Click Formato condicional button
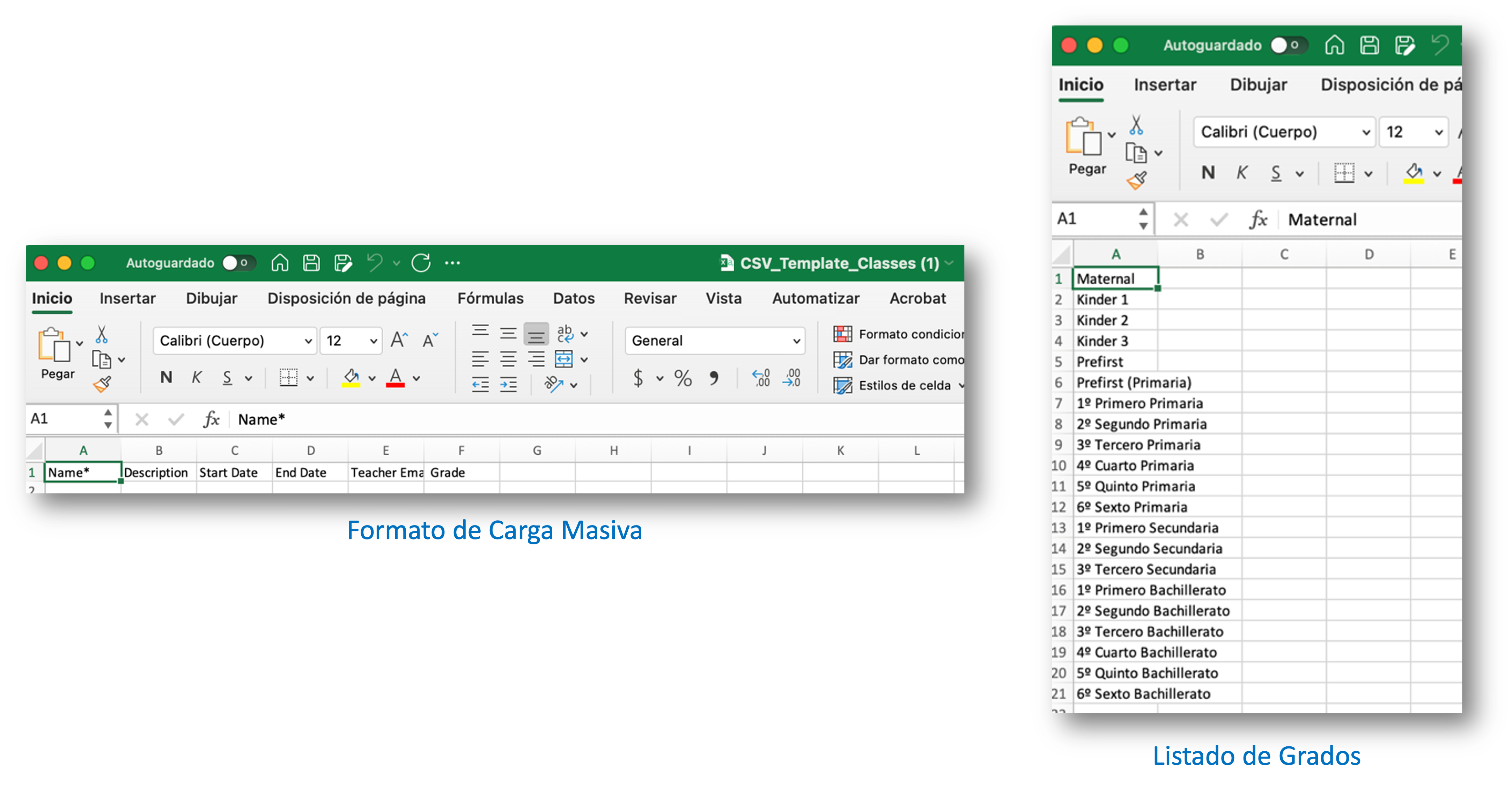This screenshot has height=790, width=1512. 899,334
